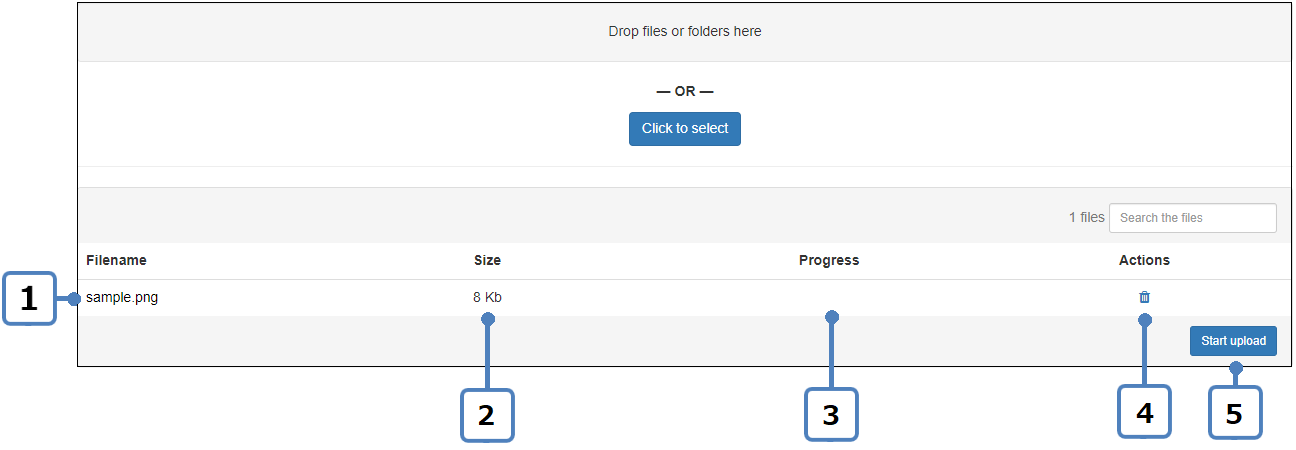Click the Progress column header
This screenshot has width=1296, height=450.
(828, 260)
